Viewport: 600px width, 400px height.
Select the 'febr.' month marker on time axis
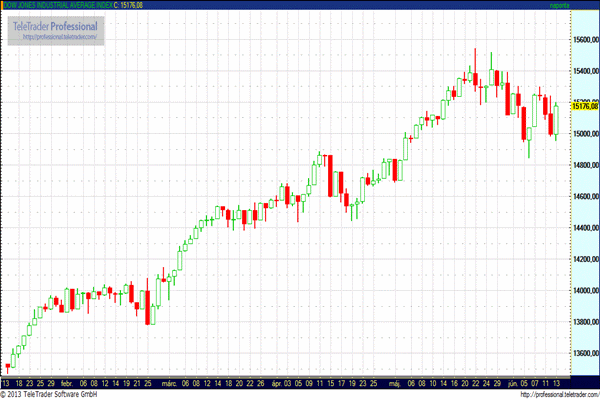66,383
